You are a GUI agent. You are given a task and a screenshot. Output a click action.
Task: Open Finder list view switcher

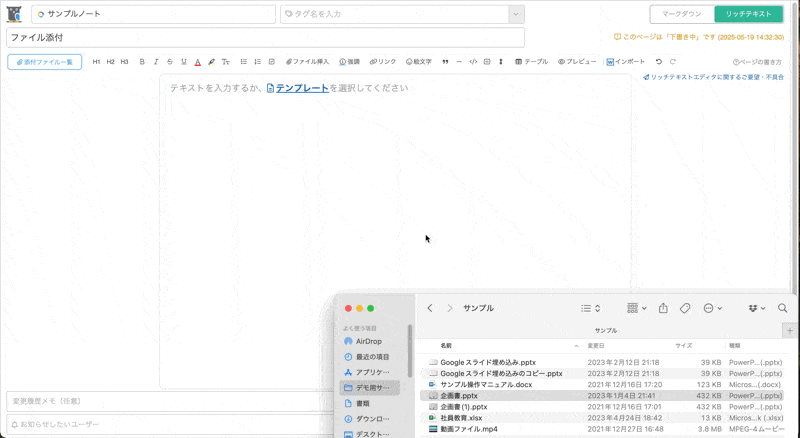tap(590, 308)
